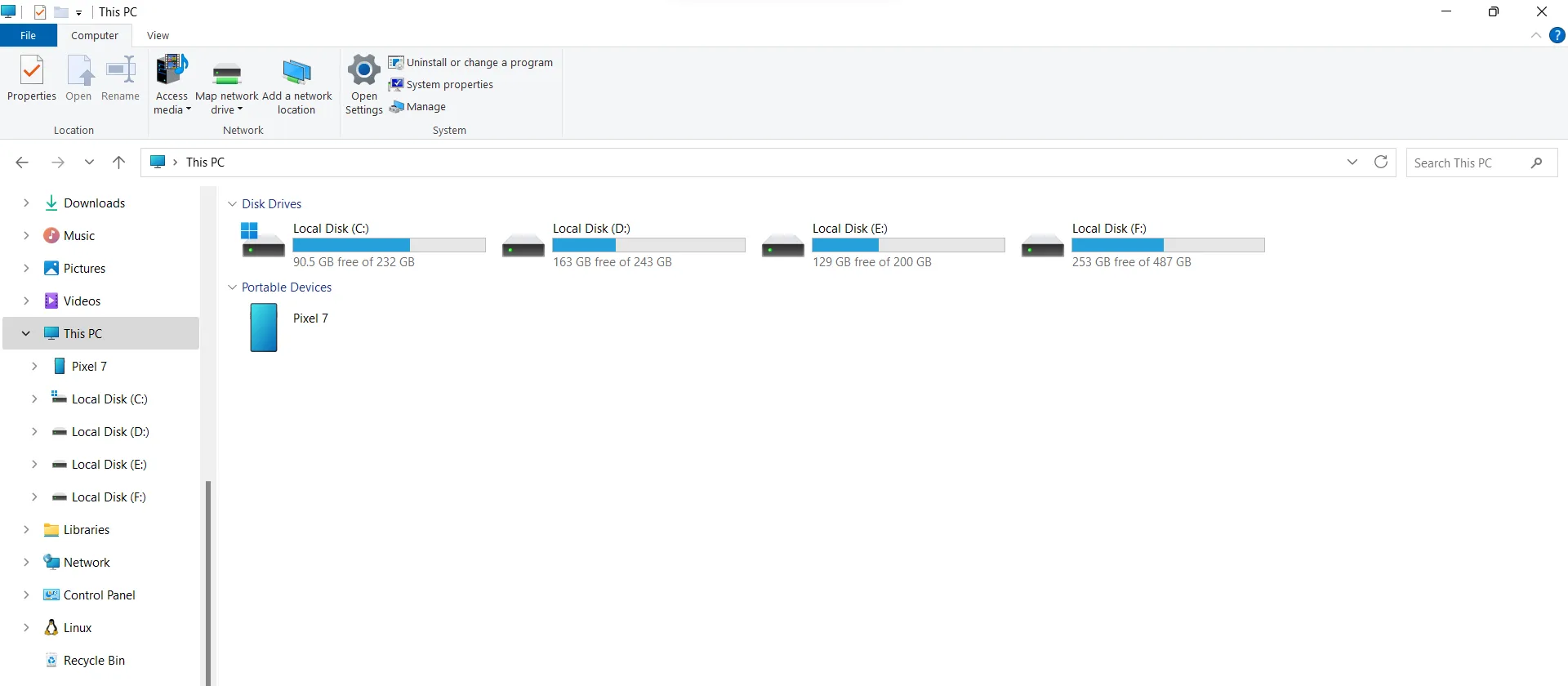Viewport: 1568px width, 686px height.
Task: Open recent locations dropdown arrow
Action: point(89,163)
